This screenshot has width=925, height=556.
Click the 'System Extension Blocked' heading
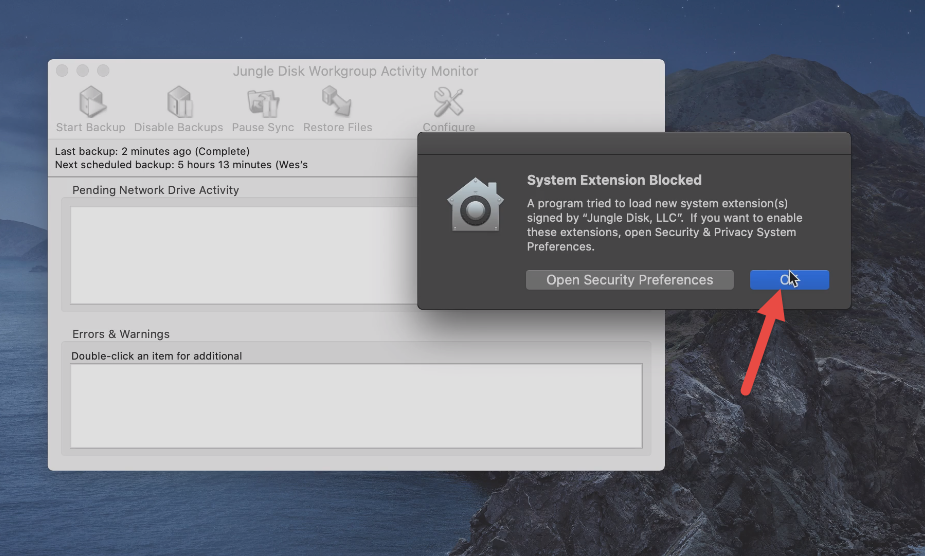coord(614,180)
